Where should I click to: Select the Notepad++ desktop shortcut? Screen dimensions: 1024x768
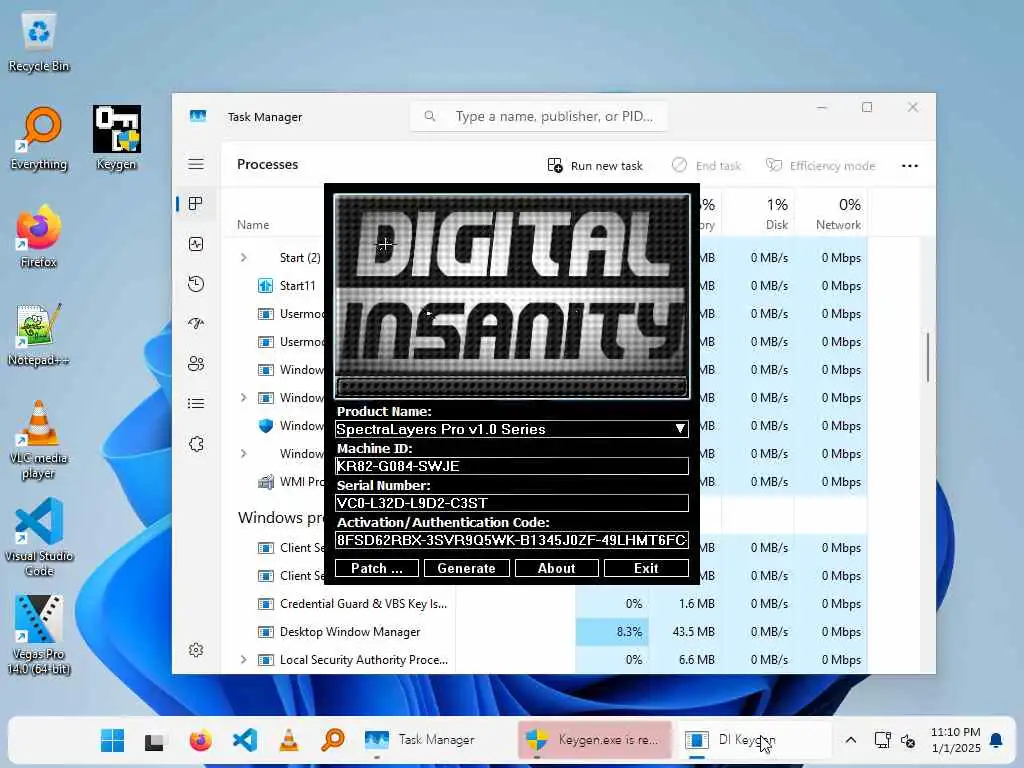click(39, 334)
